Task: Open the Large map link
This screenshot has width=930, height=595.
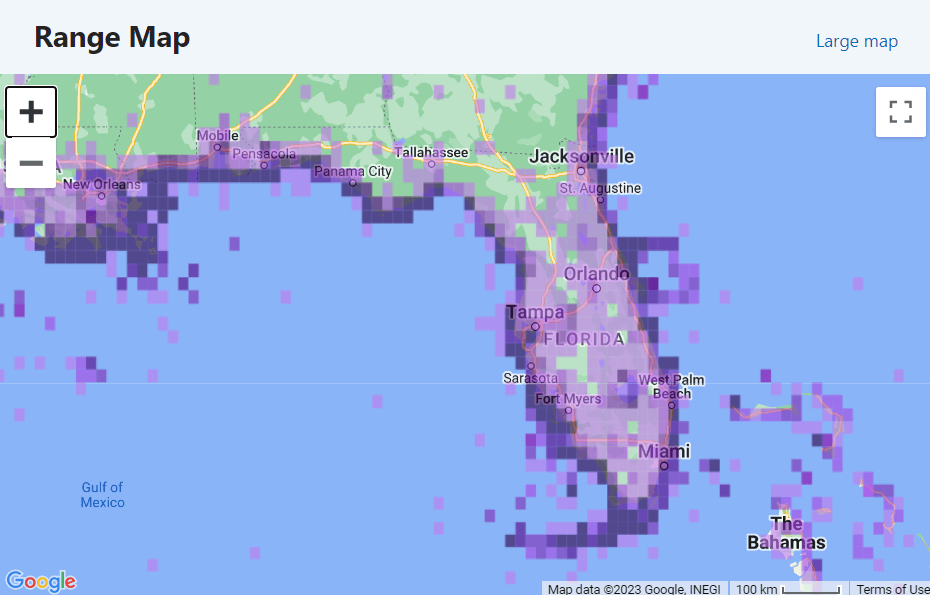Action: tap(856, 42)
